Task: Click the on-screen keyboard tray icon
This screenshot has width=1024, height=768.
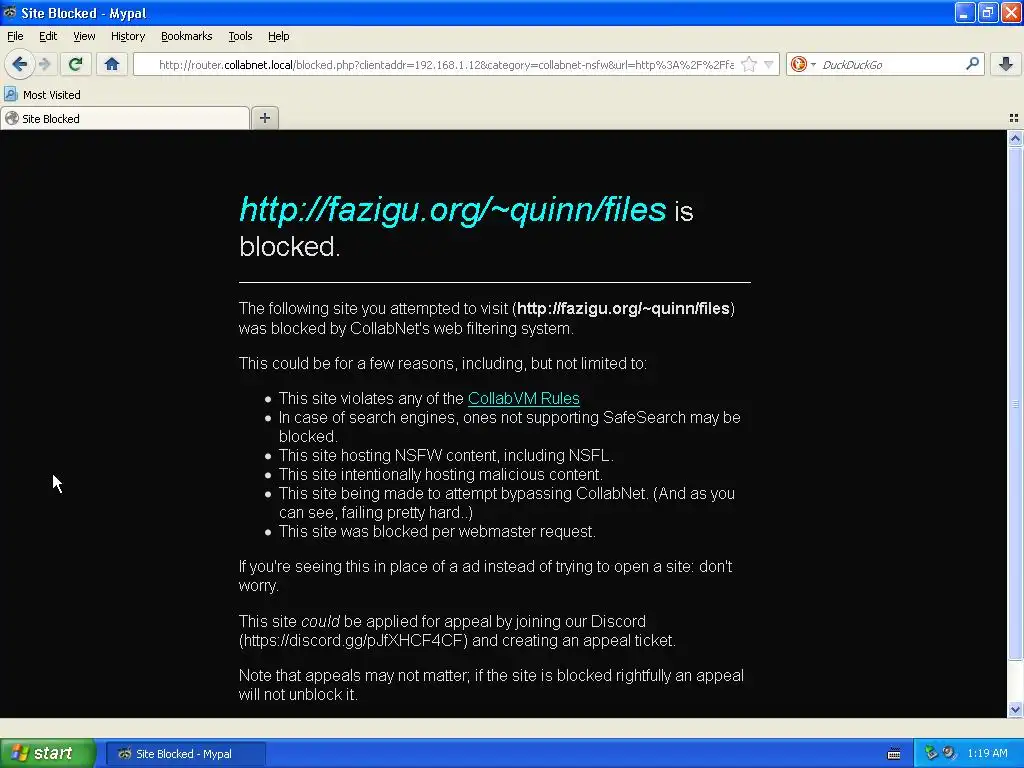Action: (x=894, y=754)
